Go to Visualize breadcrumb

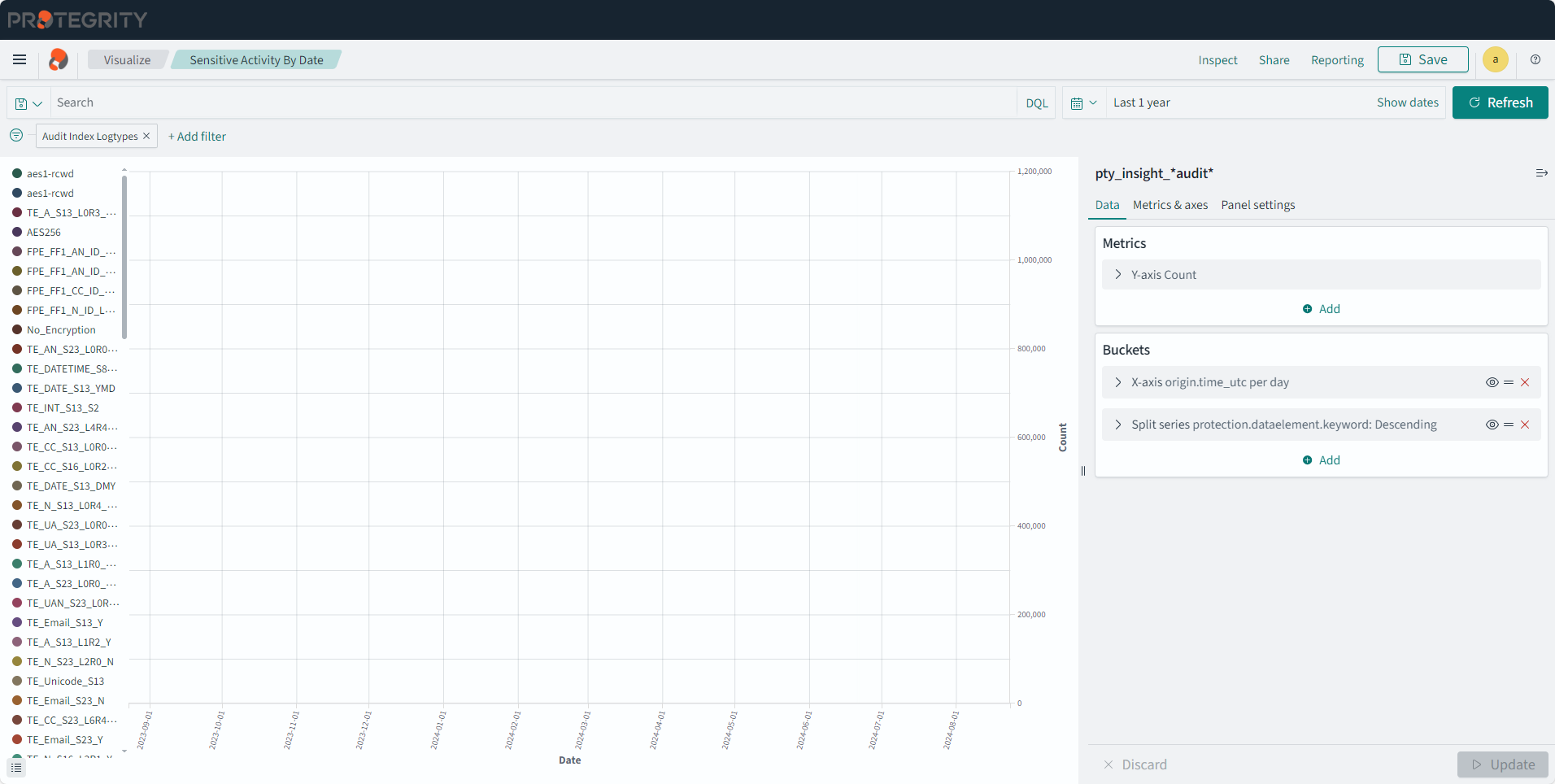point(127,60)
